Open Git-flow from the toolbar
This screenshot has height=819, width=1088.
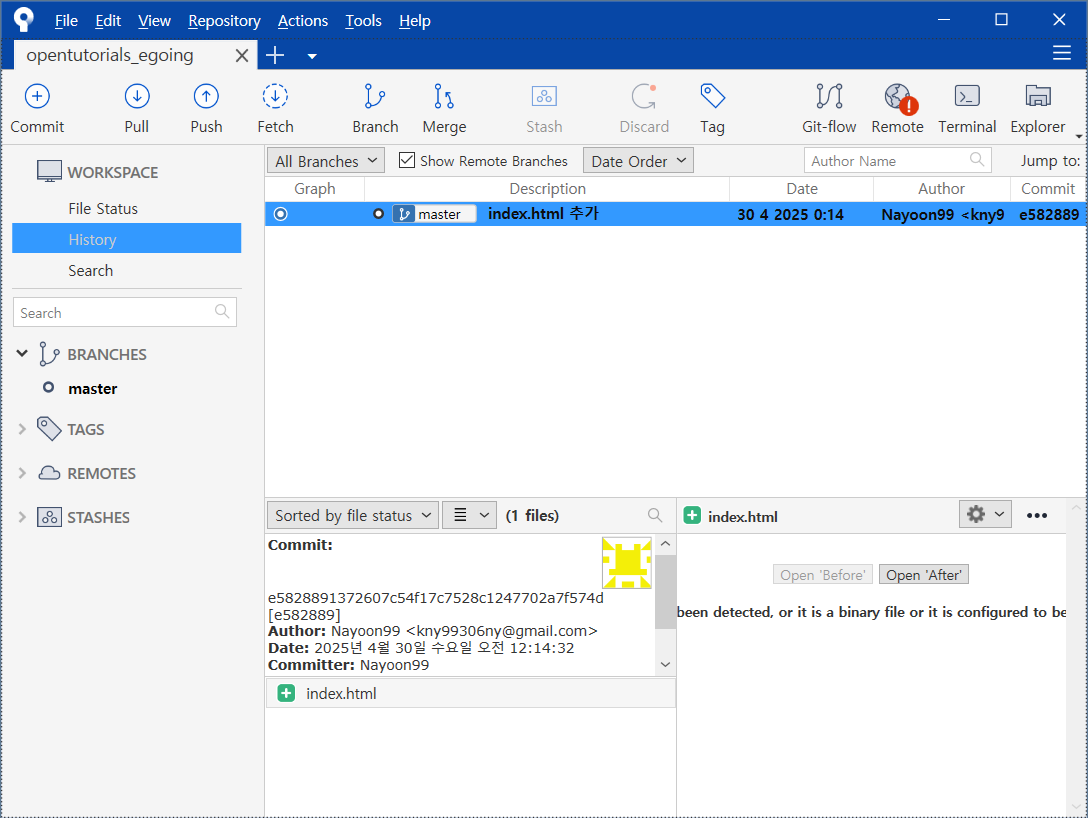click(829, 96)
